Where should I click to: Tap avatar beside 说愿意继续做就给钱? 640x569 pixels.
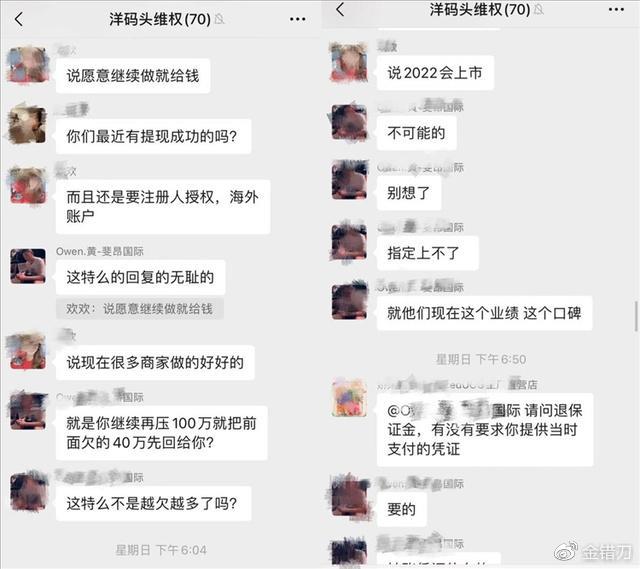click(28, 65)
